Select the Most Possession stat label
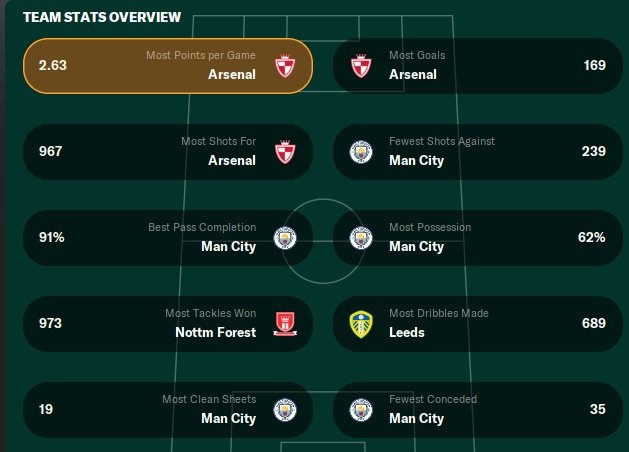 click(430, 228)
